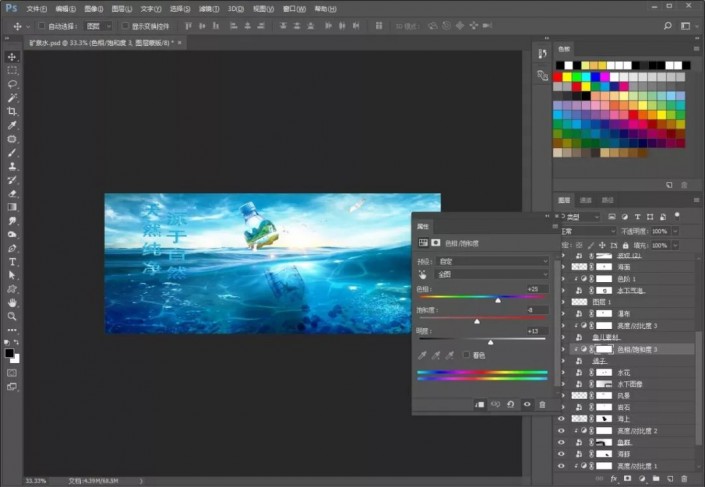The height and width of the screenshot is (487, 705).
Task: Create a new group folder icon
Action: point(656,479)
